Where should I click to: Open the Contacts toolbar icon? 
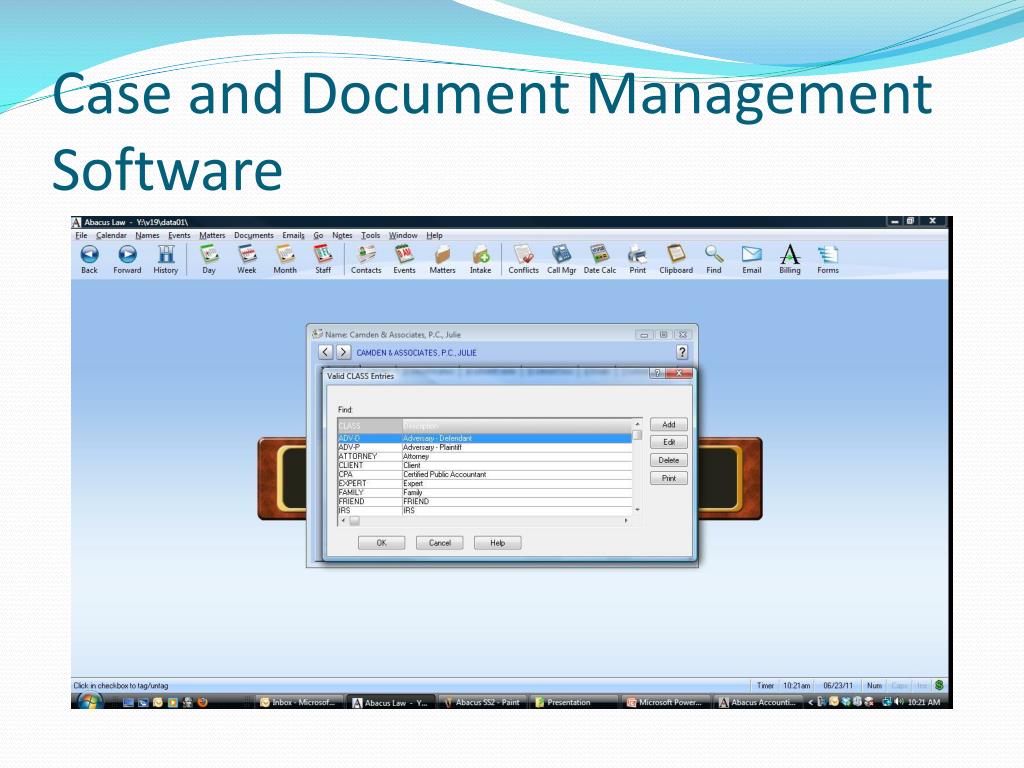pyautogui.click(x=366, y=259)
